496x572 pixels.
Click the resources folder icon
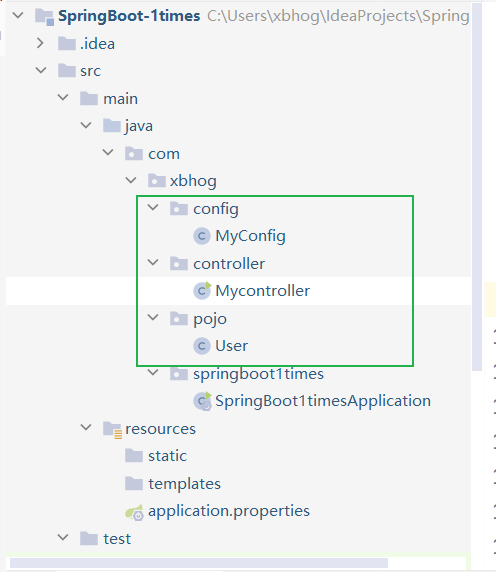[112, 429]
